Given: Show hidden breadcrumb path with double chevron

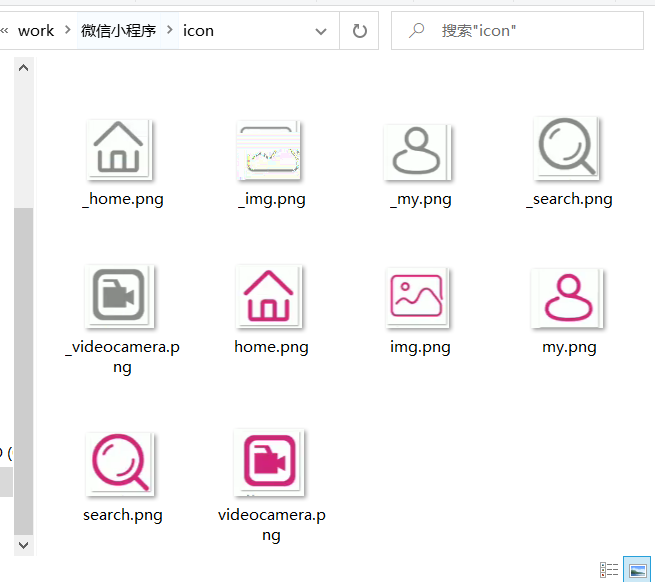Looking at the screenshot, I should pos(5,30).
